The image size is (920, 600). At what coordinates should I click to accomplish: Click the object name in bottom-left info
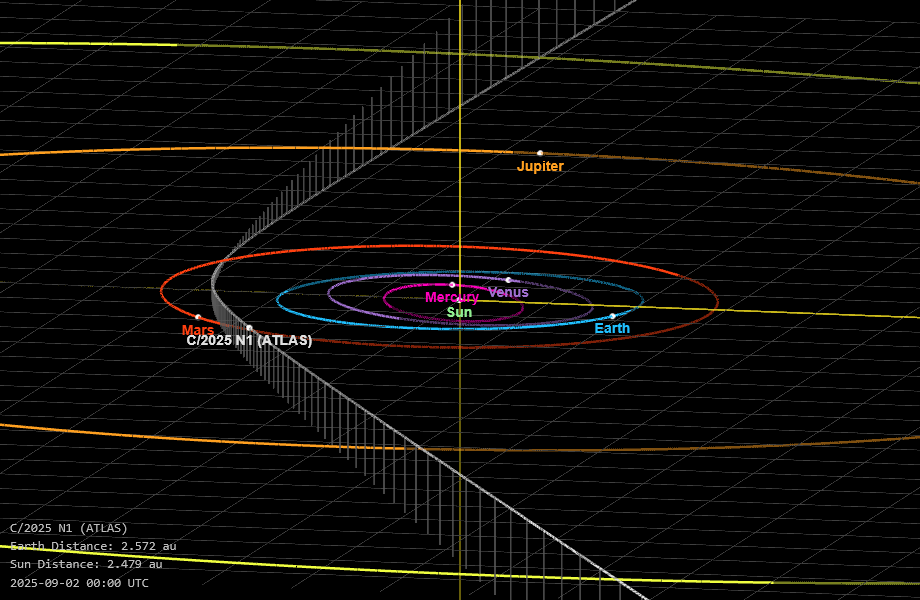[x=69, y=528]
